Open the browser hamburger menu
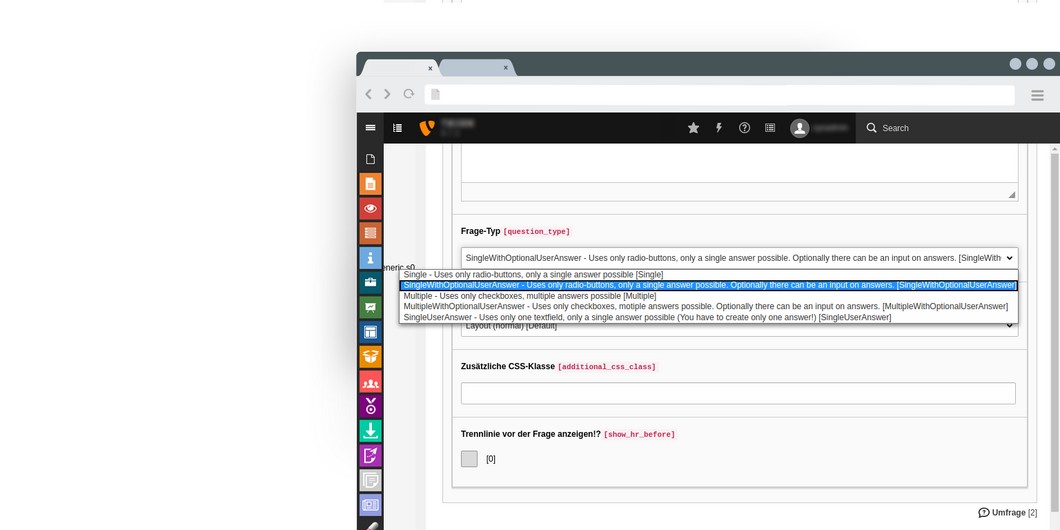This screenshot has height=530, width=1060. point(1038,95)
